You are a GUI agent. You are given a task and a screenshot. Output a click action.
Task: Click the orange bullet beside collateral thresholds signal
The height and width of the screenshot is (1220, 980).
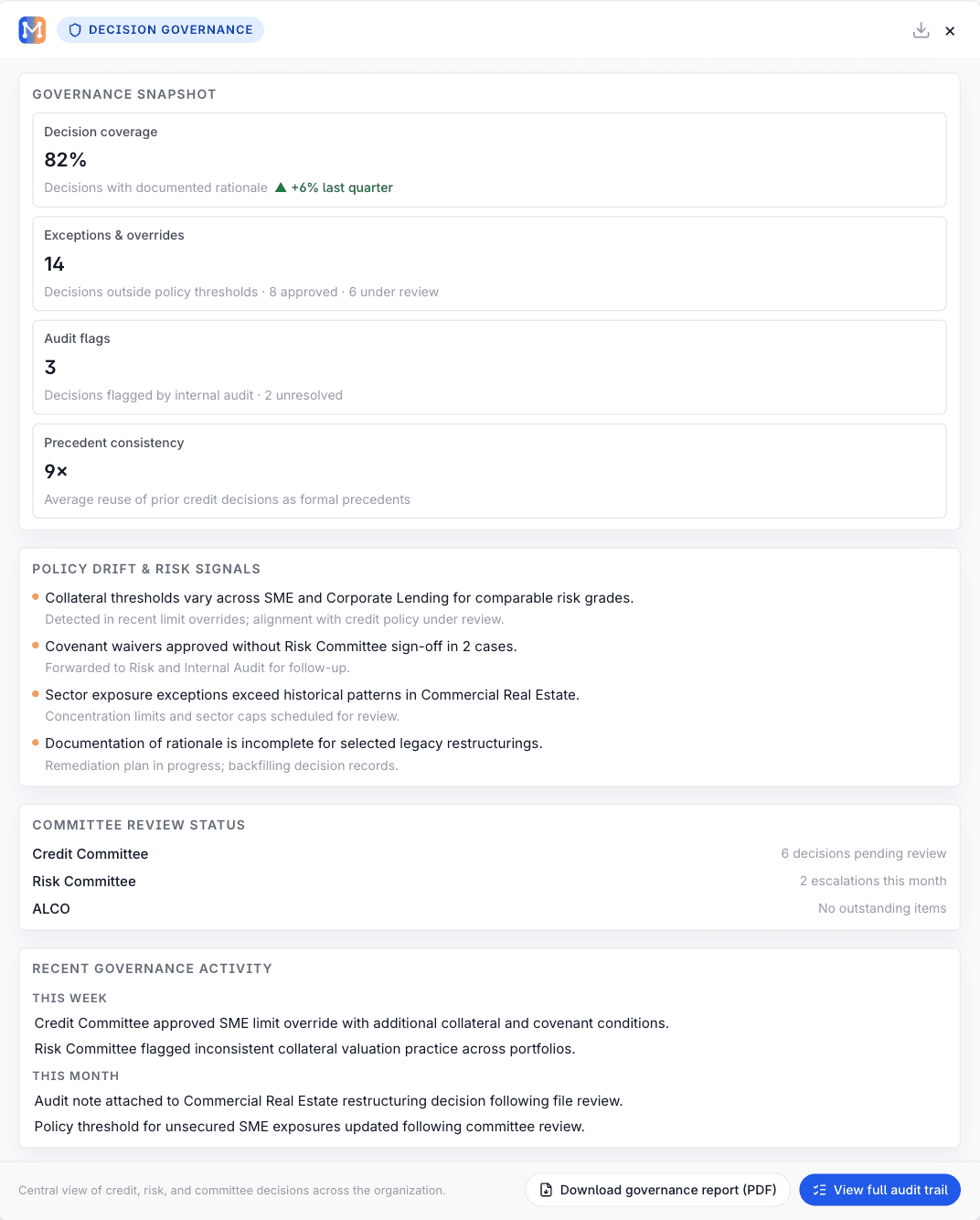click(37, 596)
